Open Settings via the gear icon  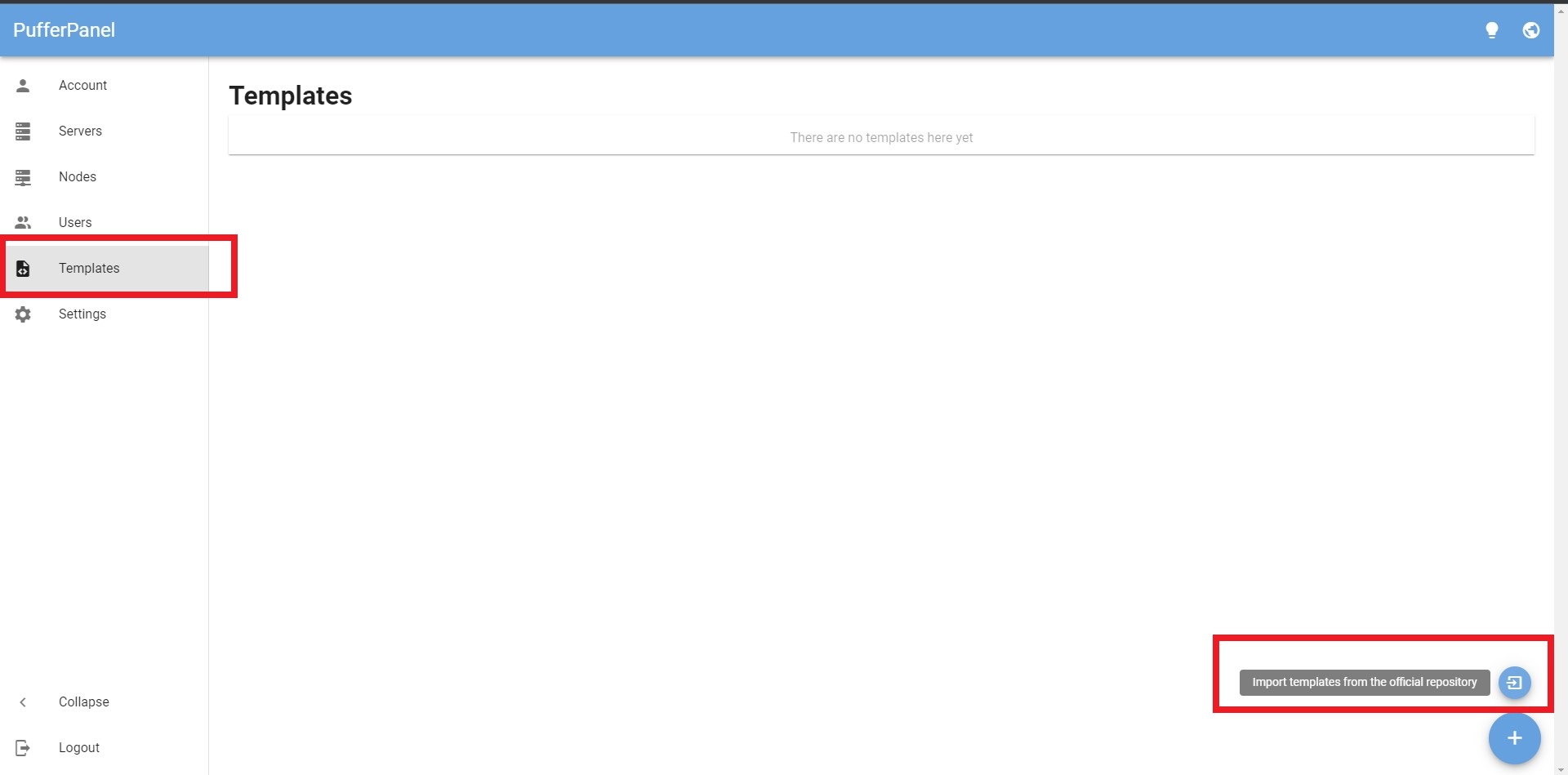(23, 314)
